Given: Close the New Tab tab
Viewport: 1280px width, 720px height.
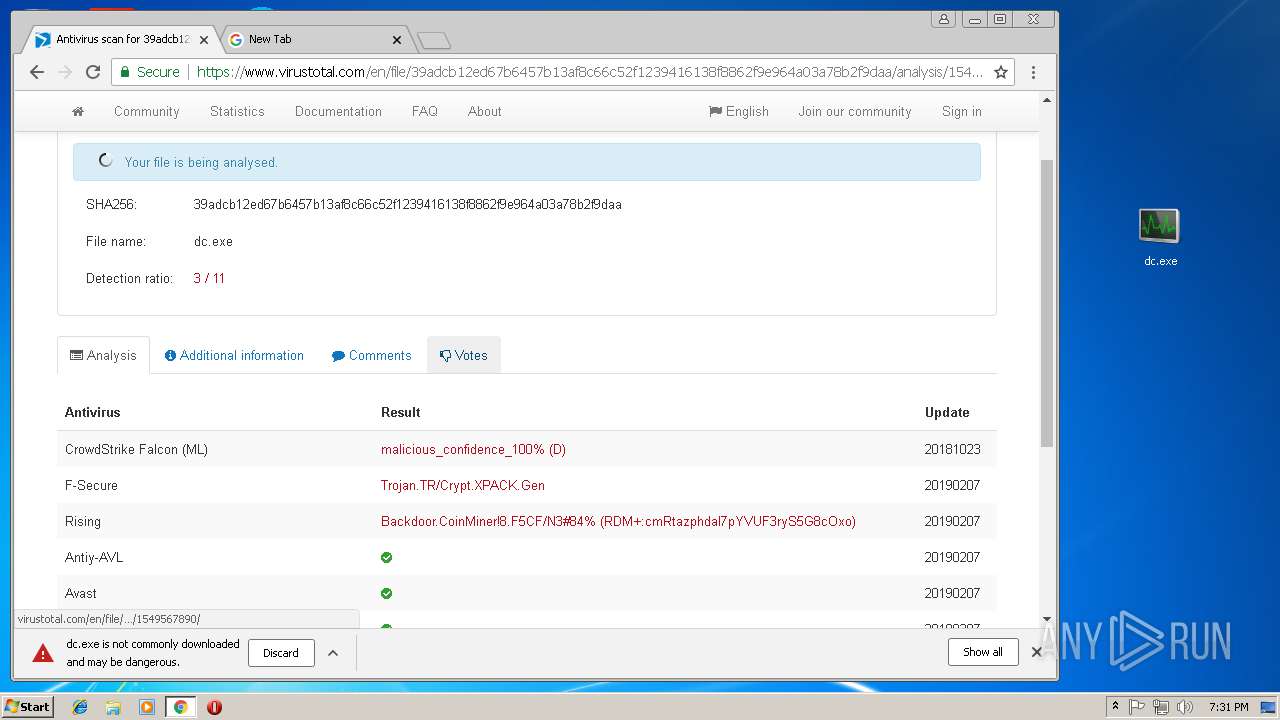Looking at the screenshot, I should (397, 40).
